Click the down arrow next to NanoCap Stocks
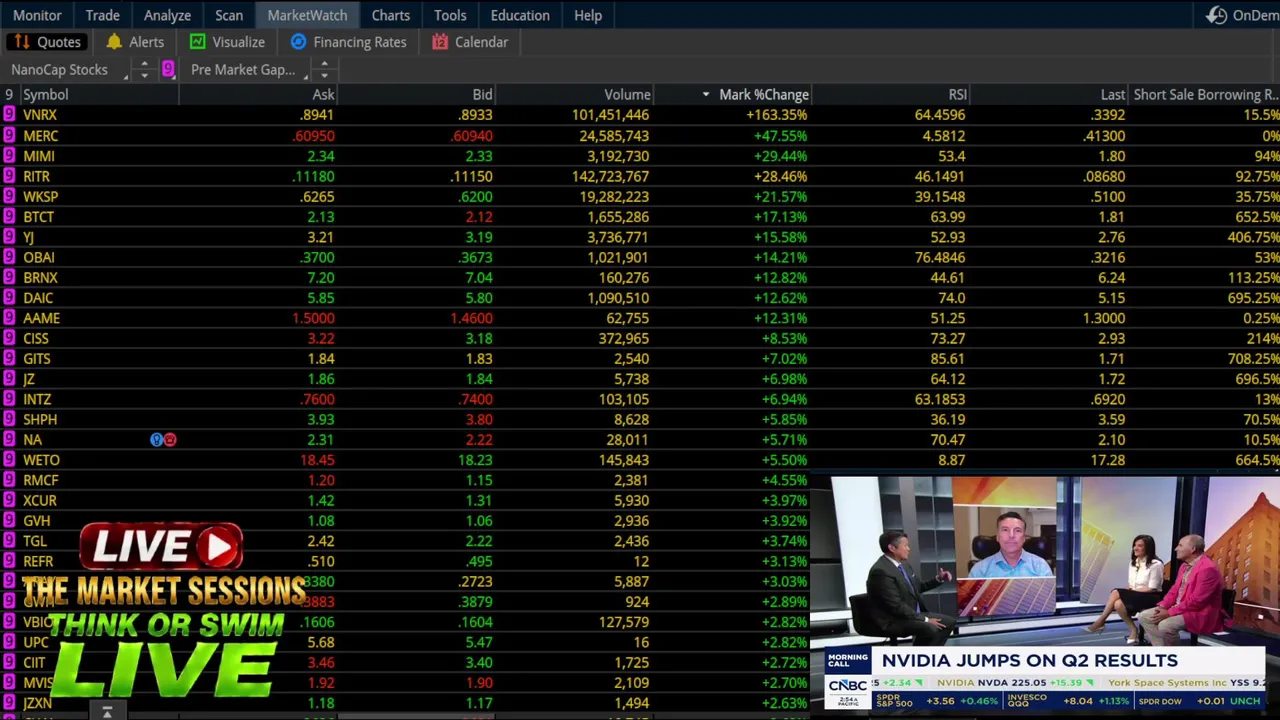The image size is (1280, 720). point(144,75)
